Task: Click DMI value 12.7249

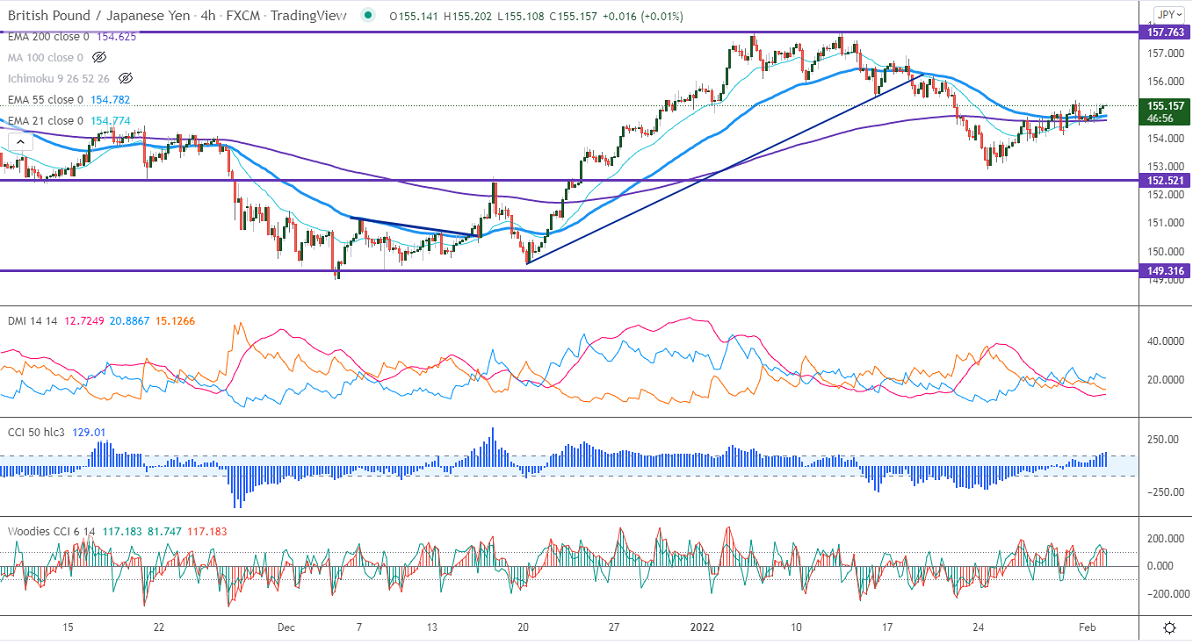Action: point(84,321)
